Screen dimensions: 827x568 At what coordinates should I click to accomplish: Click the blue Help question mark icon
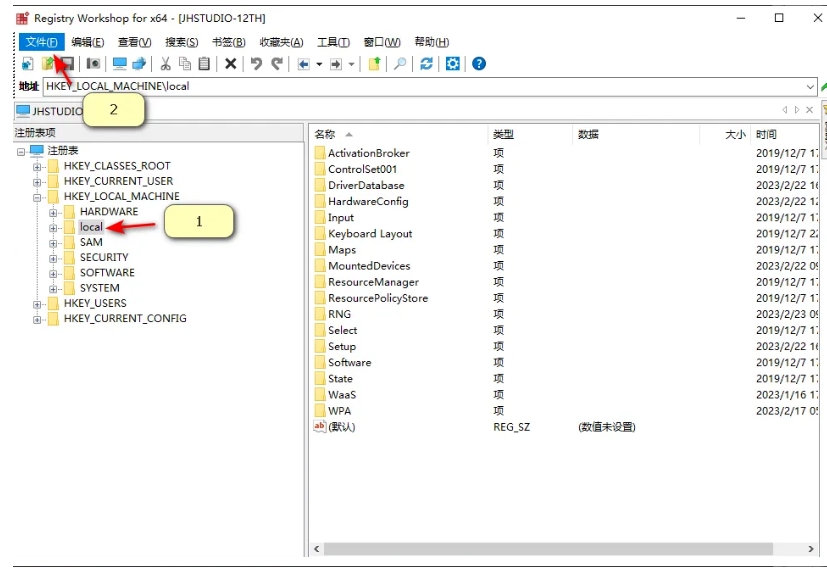(x=479, y=64)
